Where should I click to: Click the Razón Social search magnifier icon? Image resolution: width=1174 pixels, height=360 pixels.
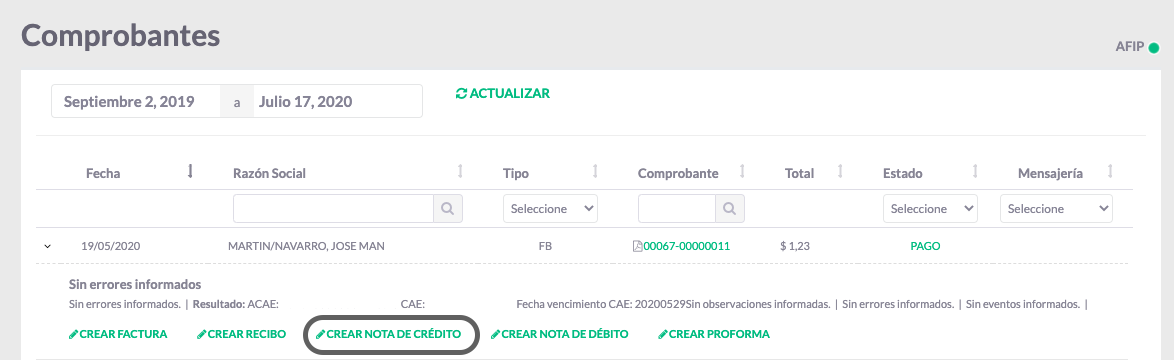click(x=448, y=209)
